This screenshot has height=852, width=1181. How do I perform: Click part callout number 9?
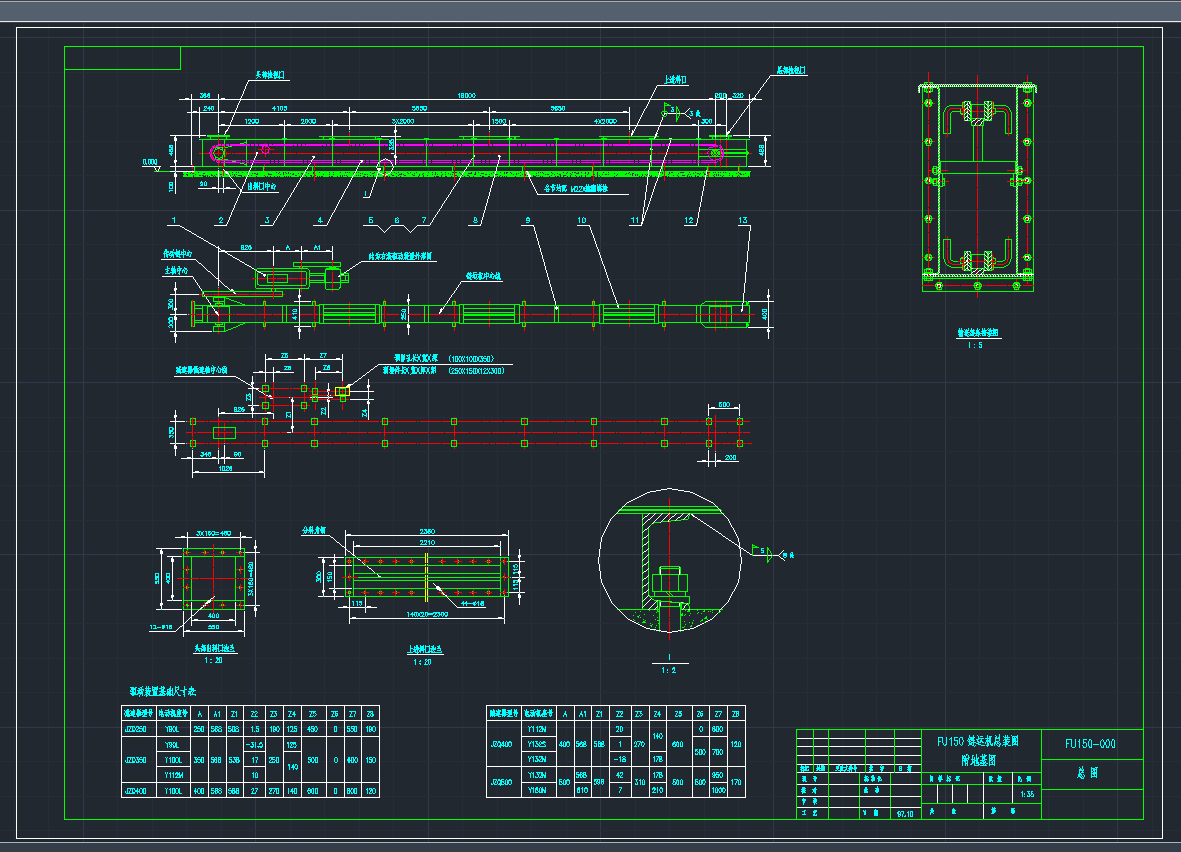528,220
